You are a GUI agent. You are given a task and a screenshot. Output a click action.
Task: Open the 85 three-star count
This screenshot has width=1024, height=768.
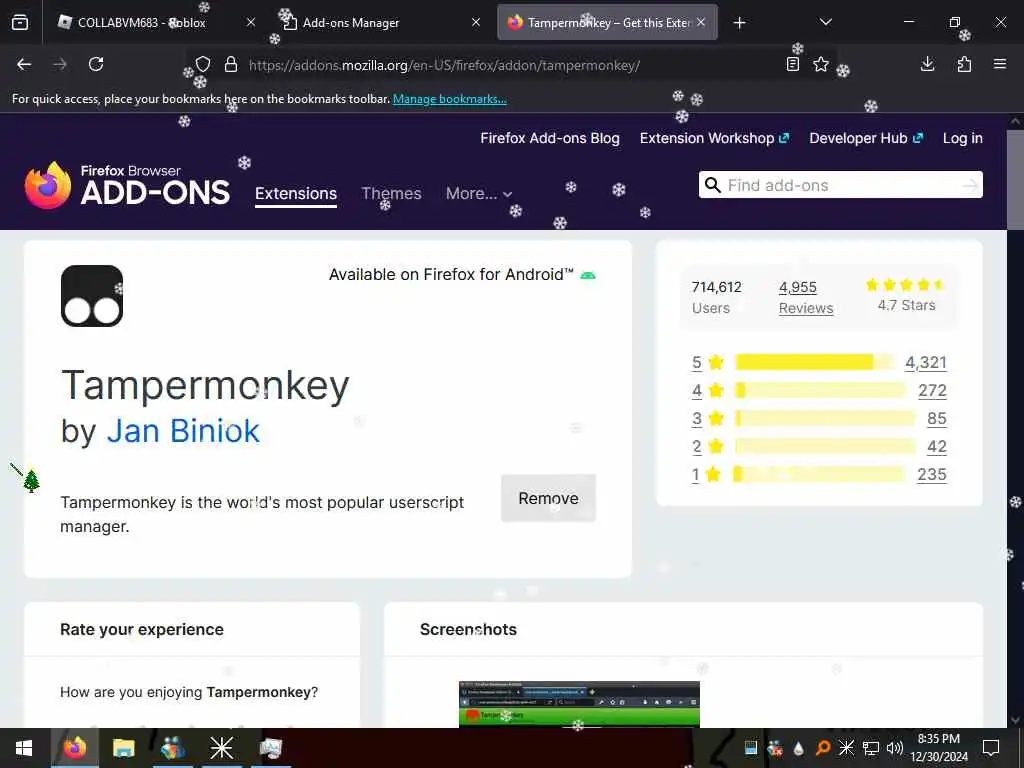pyautogui.click(x=936, y=419)
